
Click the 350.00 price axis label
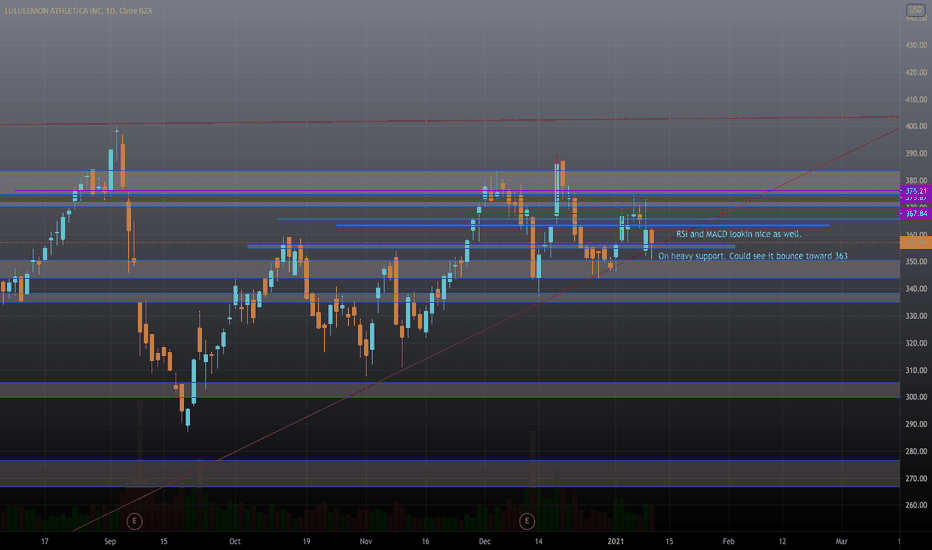916,262
